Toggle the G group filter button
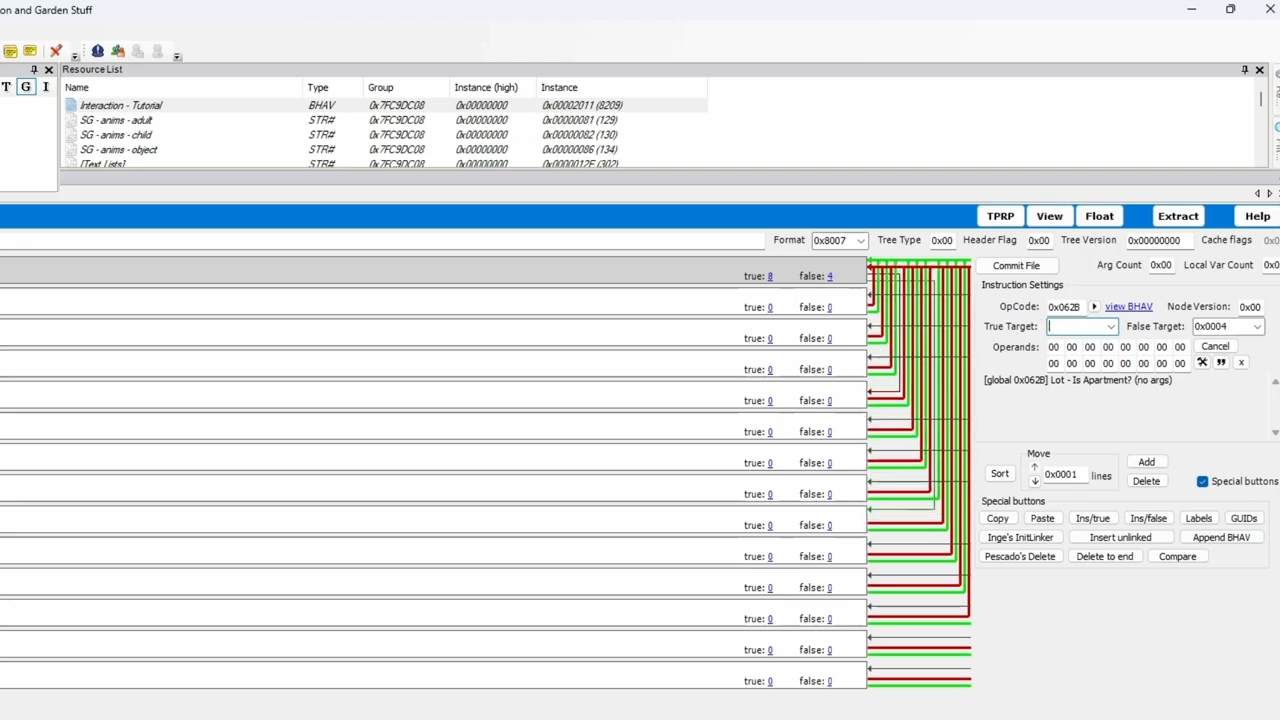Image resolution: width=1280 pixels, height=720 pixels. click(26, 87)
